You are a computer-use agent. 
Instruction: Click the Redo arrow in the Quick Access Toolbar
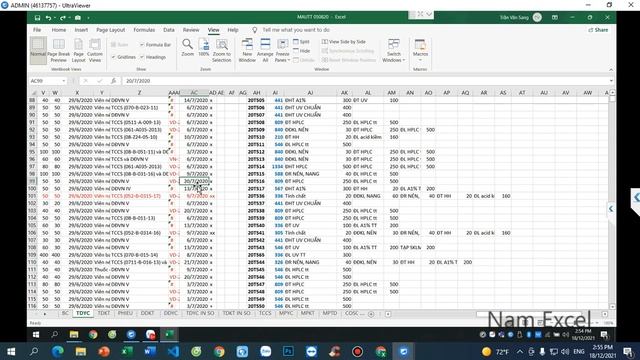point(62,18)
